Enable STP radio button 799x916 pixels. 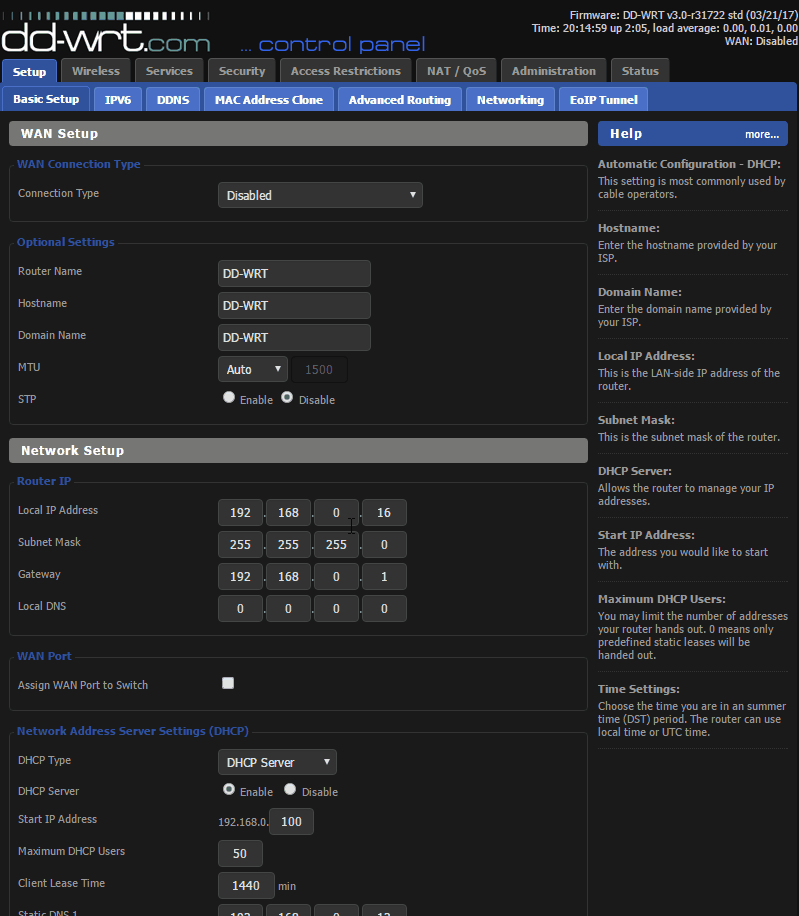229,398
